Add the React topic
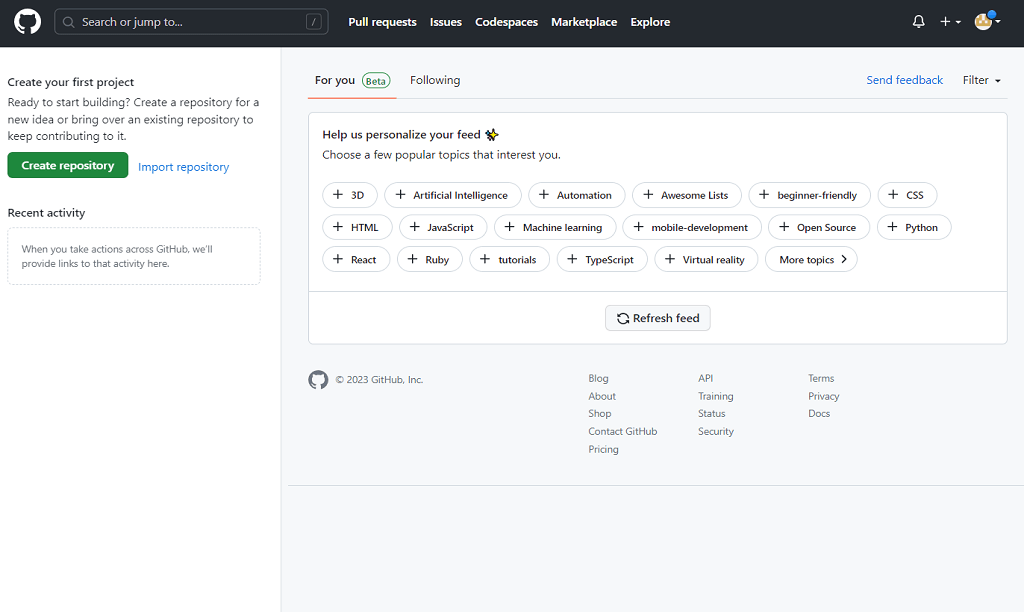1024x612 pixels. coord(356,259)
